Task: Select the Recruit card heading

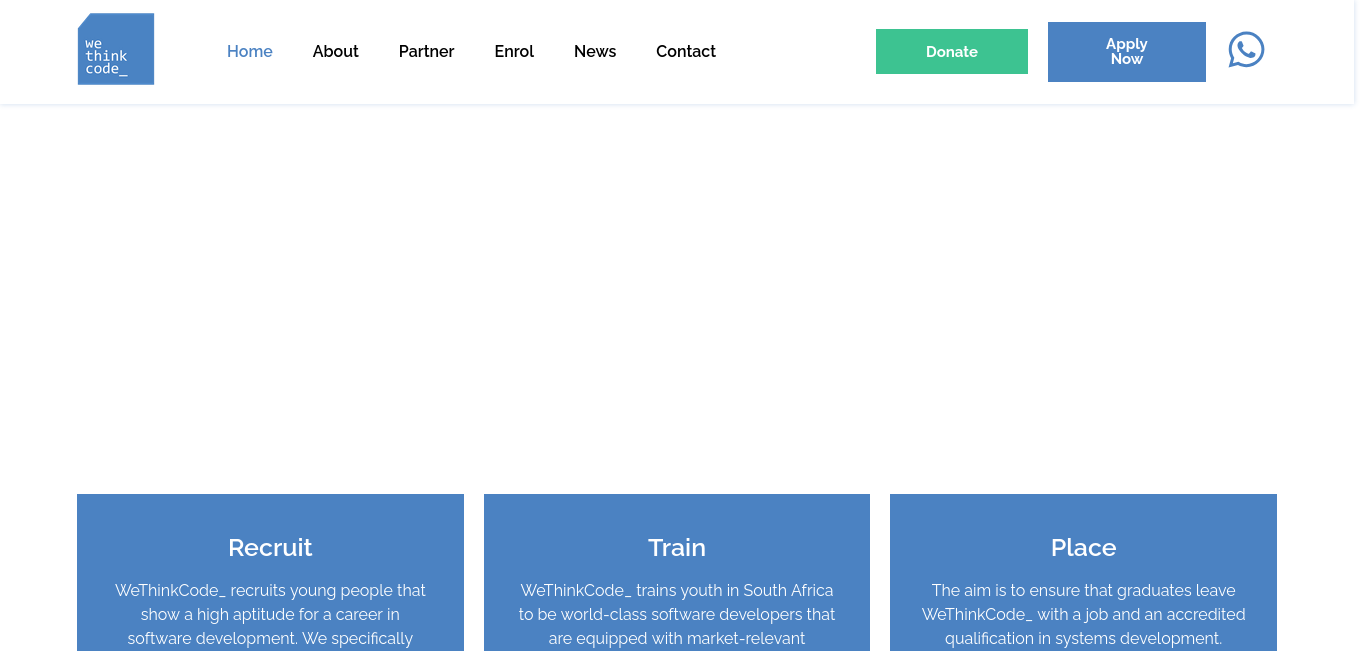Action: pyautogui.click(x=270, y=547)
